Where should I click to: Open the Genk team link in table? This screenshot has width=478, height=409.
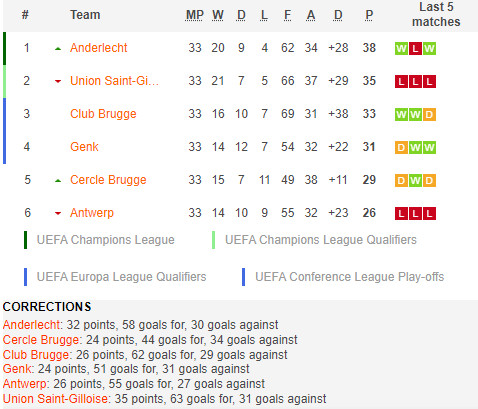pos(84,147)
